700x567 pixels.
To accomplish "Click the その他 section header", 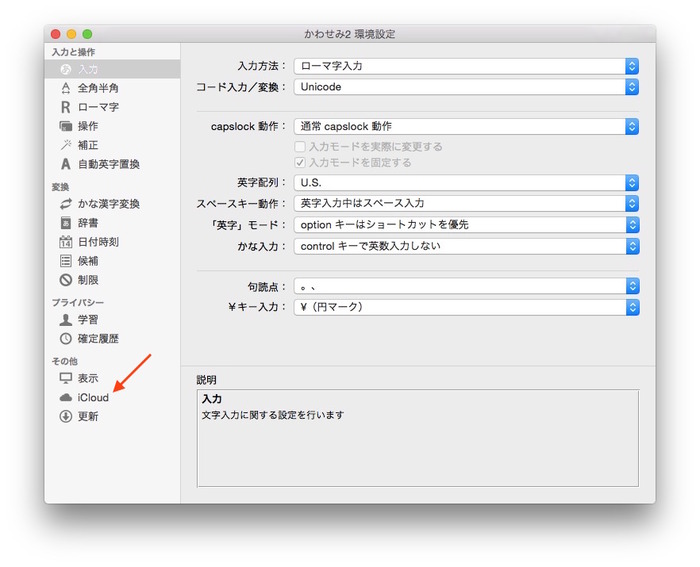I will (65, 361).
